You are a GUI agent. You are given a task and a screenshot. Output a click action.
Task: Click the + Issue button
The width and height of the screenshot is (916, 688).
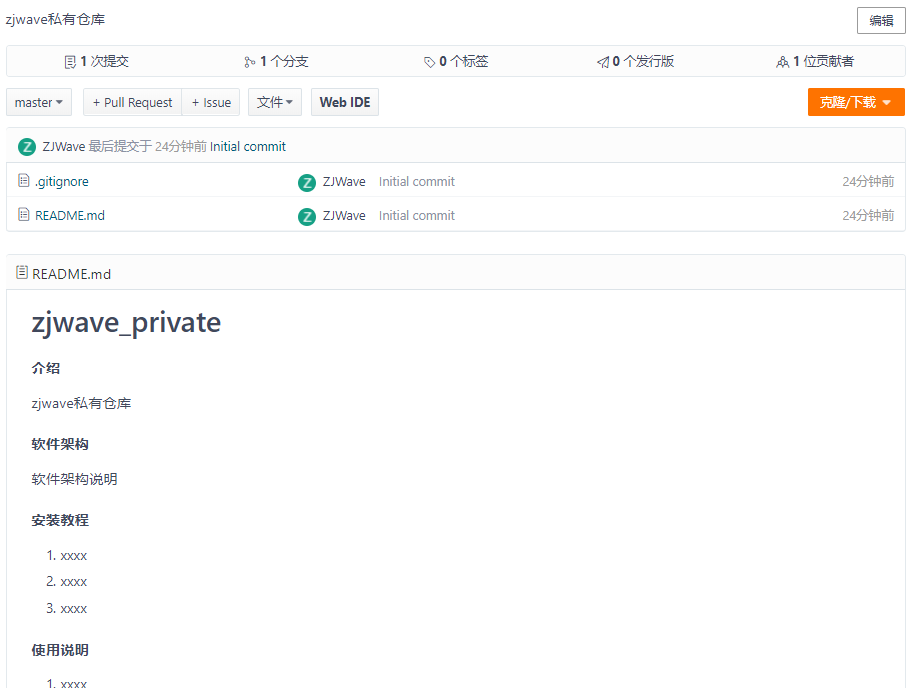[x=211, y=102]
